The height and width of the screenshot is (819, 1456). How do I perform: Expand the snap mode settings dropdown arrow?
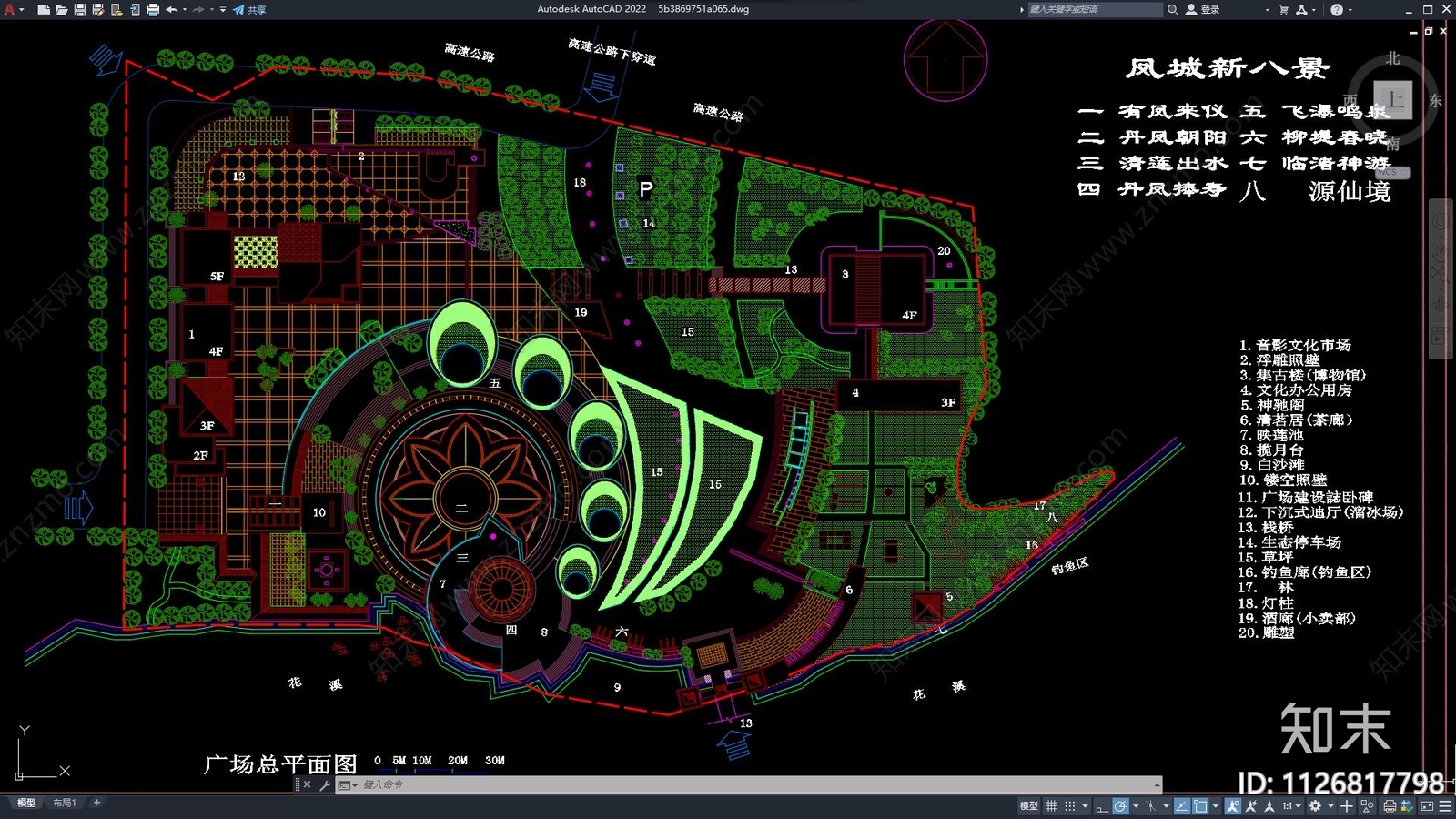pos(1085,805)
